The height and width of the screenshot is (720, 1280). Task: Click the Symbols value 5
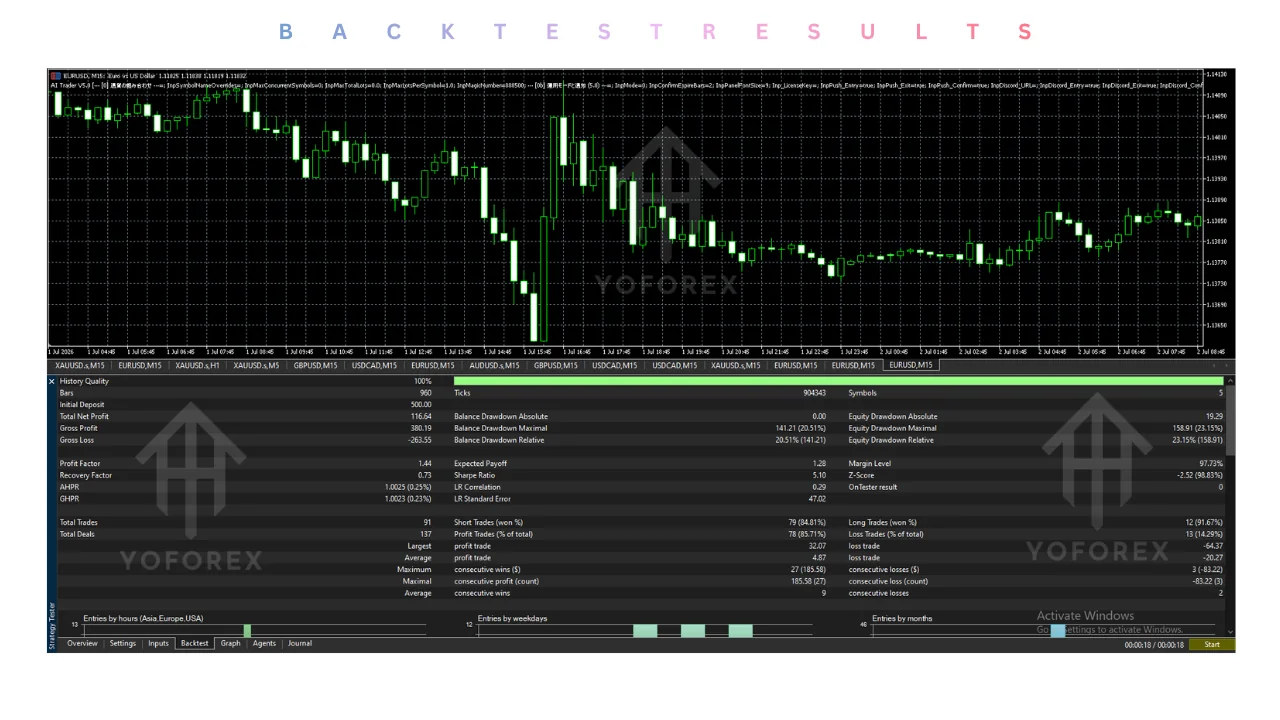1220,393
